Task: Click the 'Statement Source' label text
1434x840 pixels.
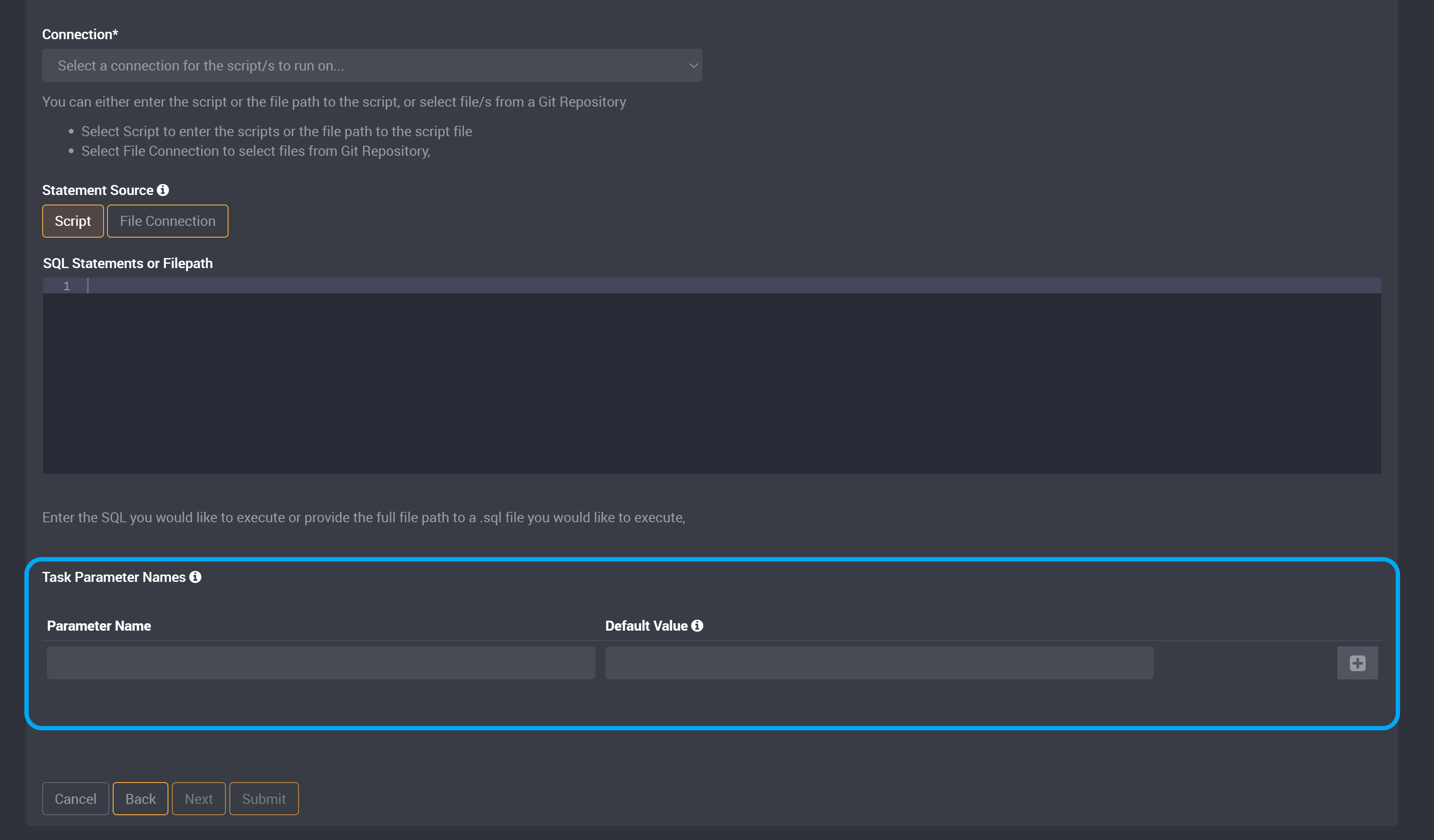Action: click(98, 190)
